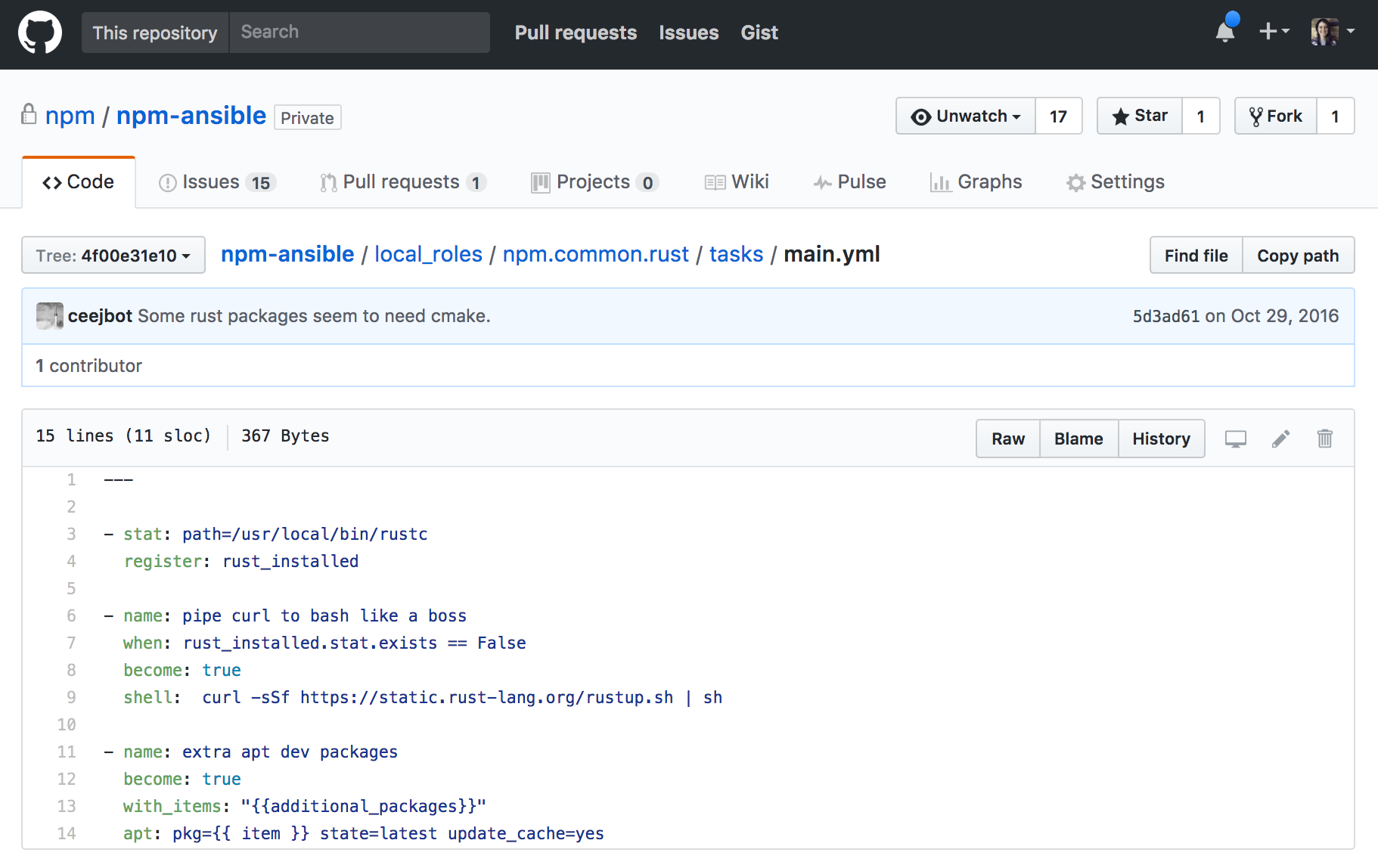Viewport: 1378px width, 868px height.
Task: Switch to the Issues tab
Action: [x=218, y=182]
